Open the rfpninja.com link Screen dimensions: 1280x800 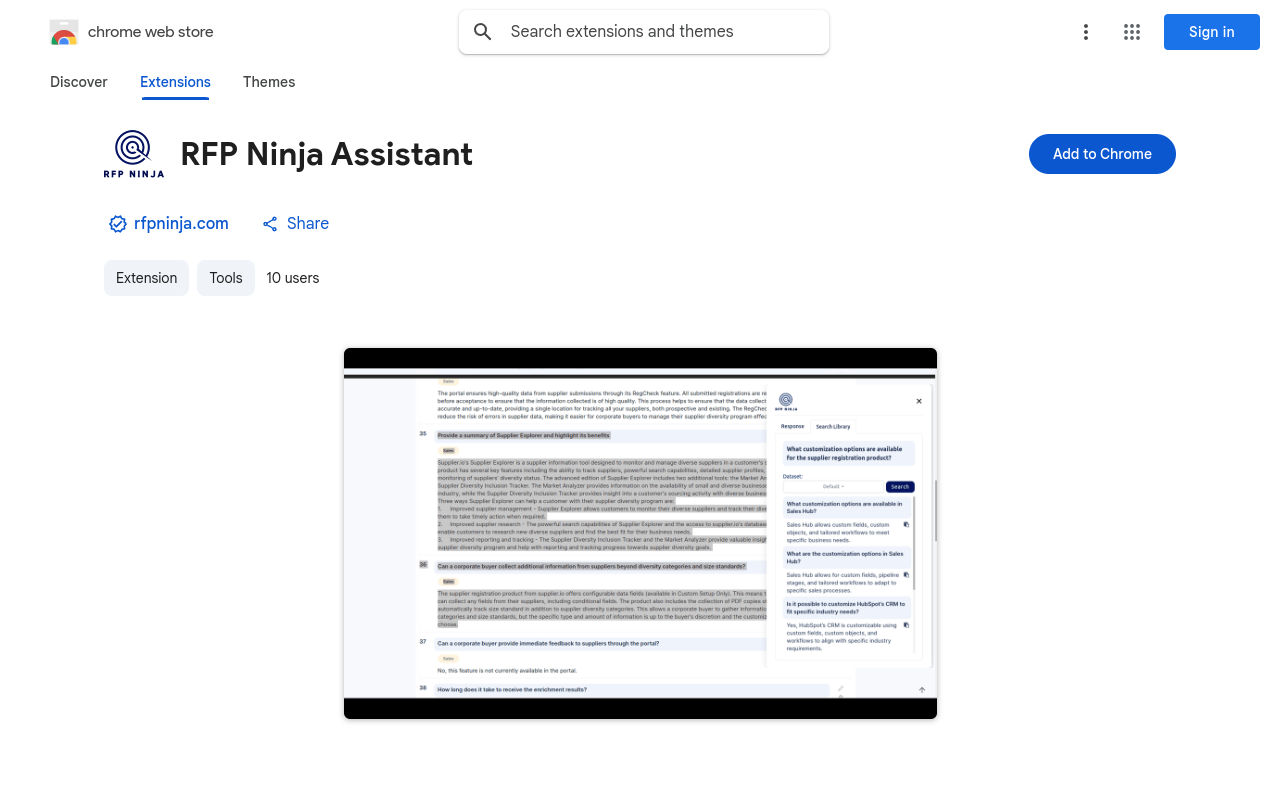pos(181,224)
